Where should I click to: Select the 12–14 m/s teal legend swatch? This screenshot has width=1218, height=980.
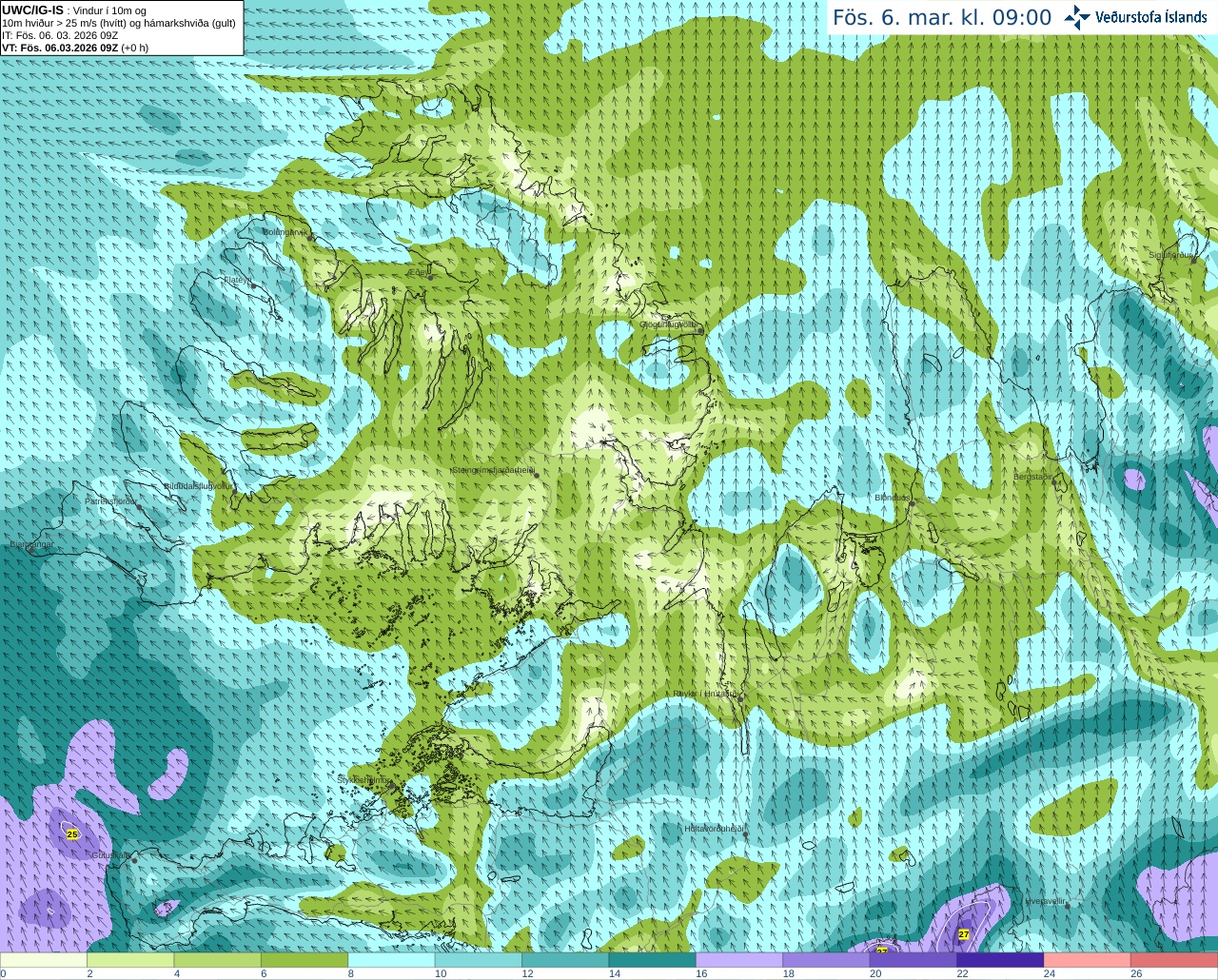pyautogui.click(x=565, y=960)
